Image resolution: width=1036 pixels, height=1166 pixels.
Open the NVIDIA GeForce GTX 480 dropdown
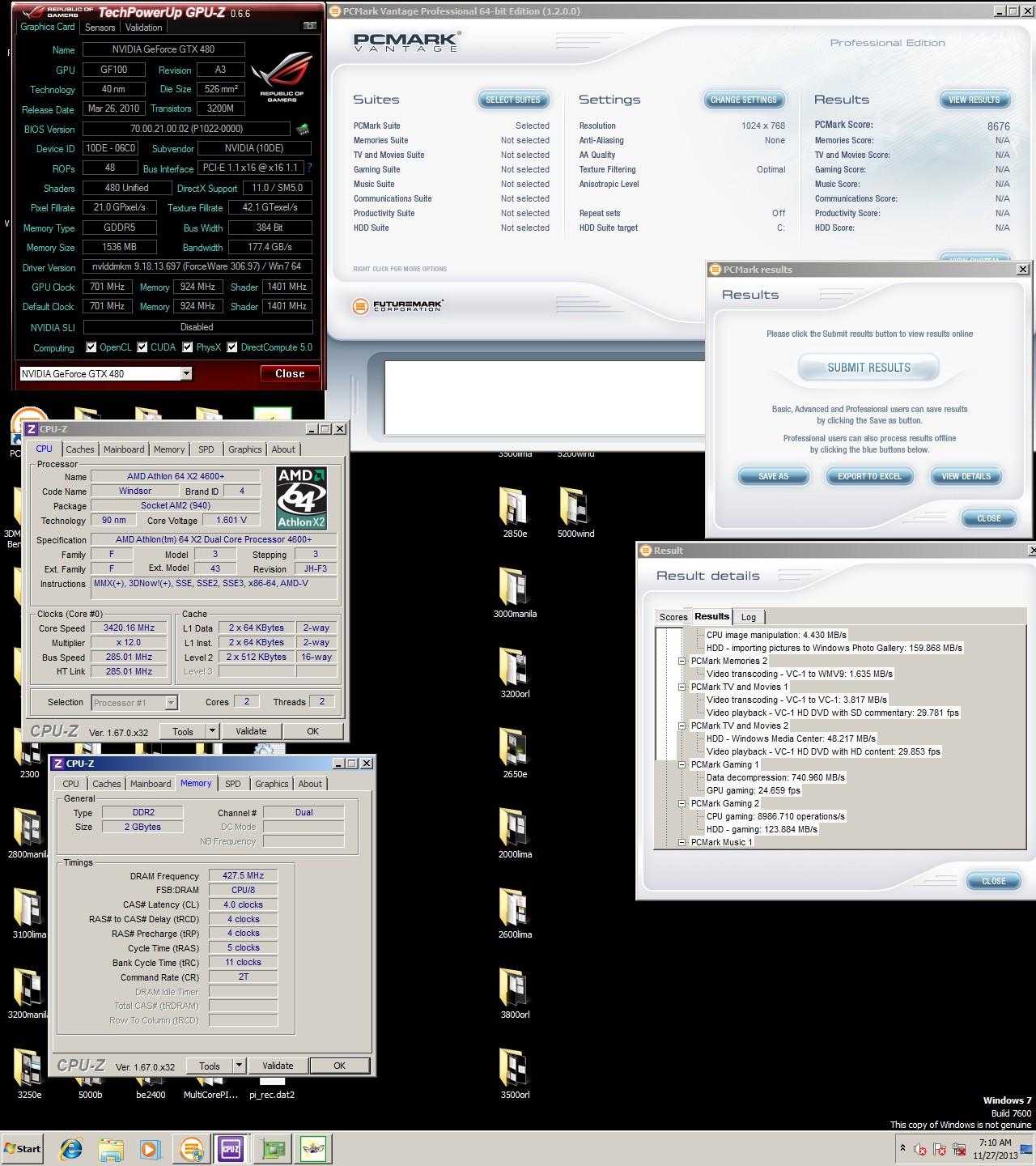coord(186,373)
